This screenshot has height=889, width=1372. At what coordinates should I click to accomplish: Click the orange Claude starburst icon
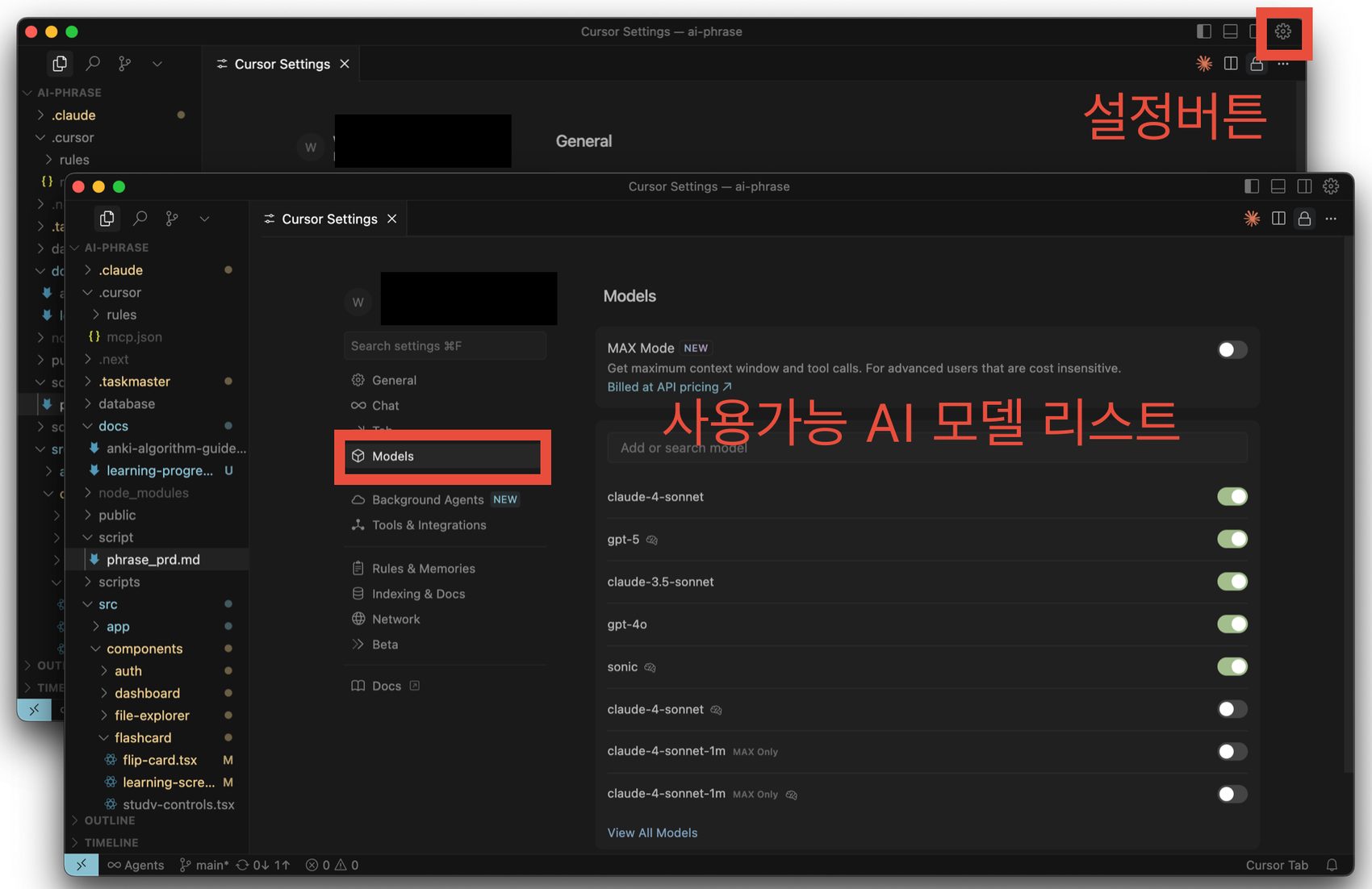(x=1252, y=219)
